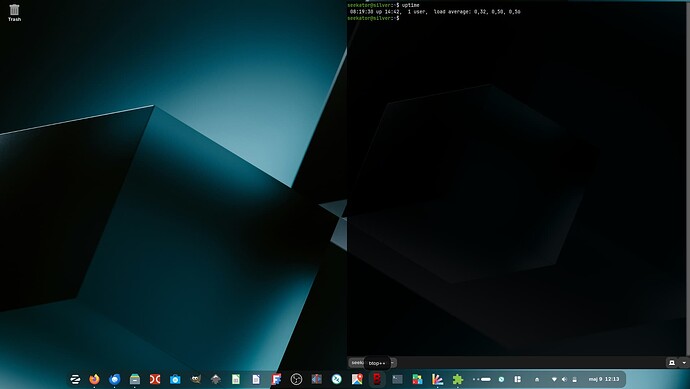This screenshot has height=389, width=690.
Task: Open the blue camera screenshot app in the dock
Action: coord(175,379)
